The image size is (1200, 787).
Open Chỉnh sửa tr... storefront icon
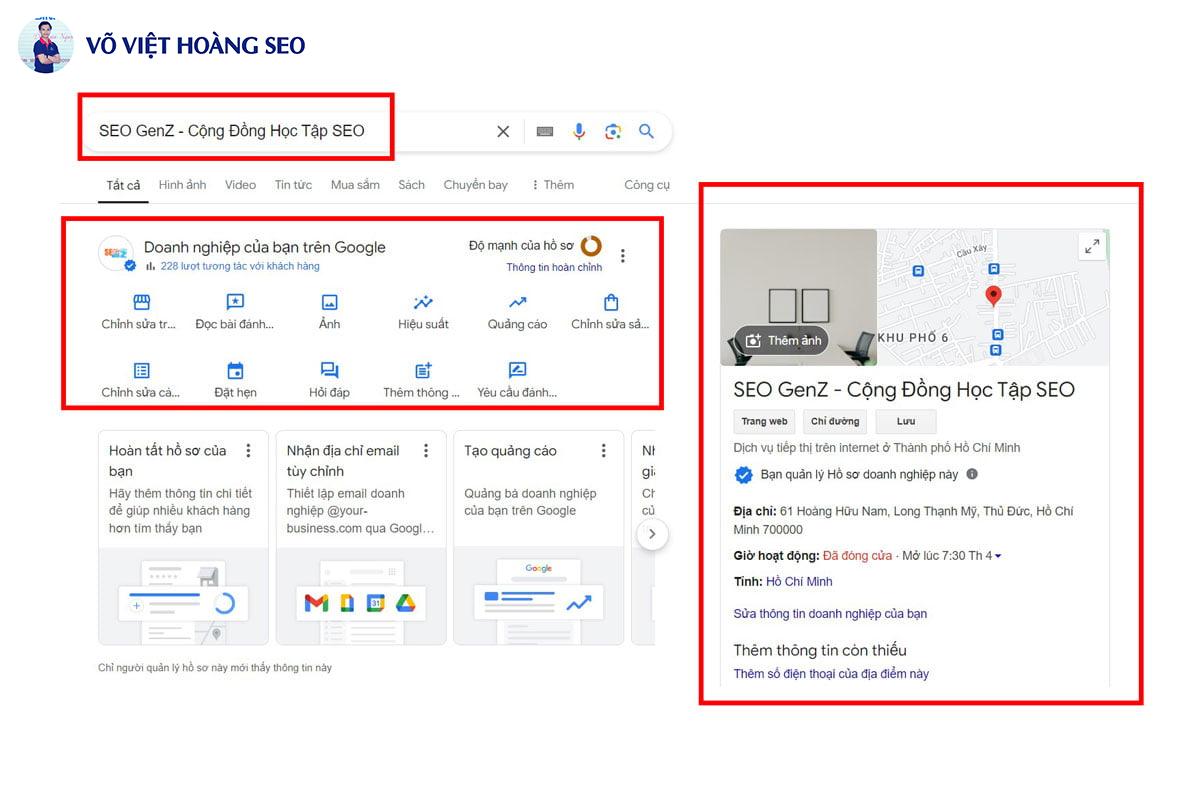tap(141, 302)
